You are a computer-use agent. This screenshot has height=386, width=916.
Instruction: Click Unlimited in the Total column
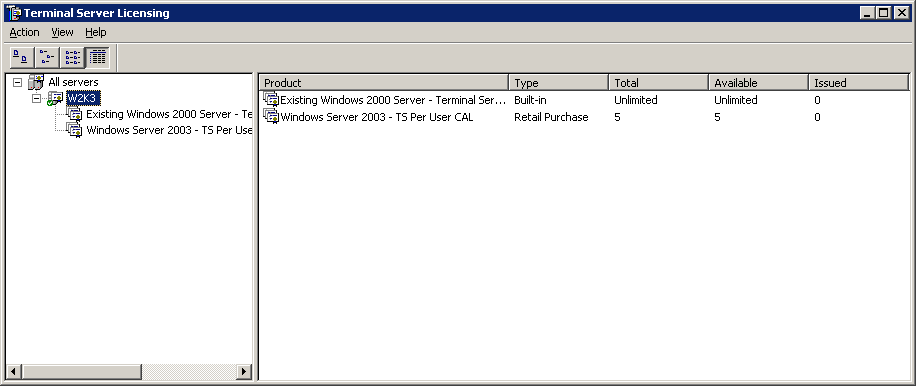[636, 100]
